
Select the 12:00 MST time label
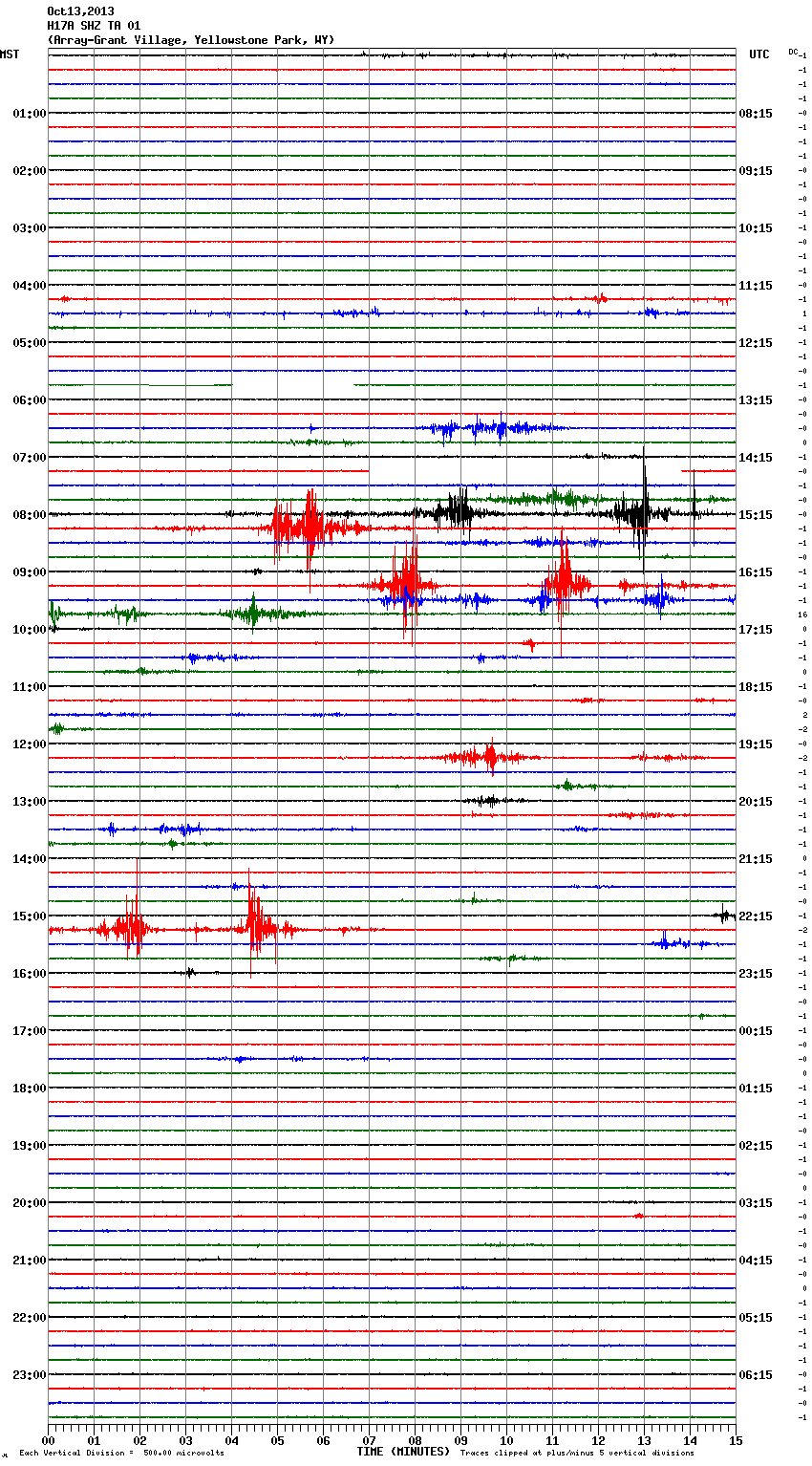[30, 744]
